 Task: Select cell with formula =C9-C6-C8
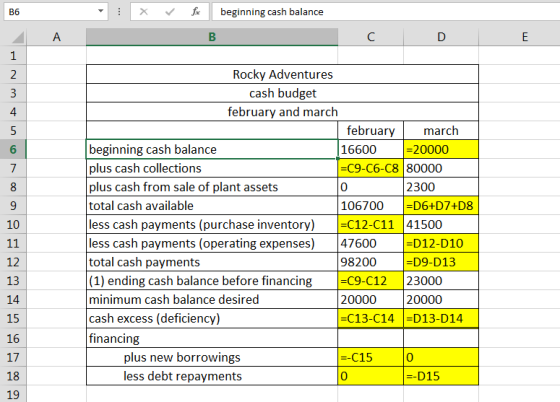[371, 168]
